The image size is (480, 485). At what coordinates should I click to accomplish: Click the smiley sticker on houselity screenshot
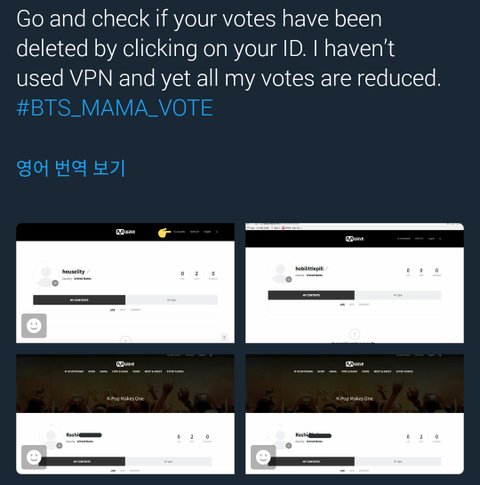tap(34, 326)
